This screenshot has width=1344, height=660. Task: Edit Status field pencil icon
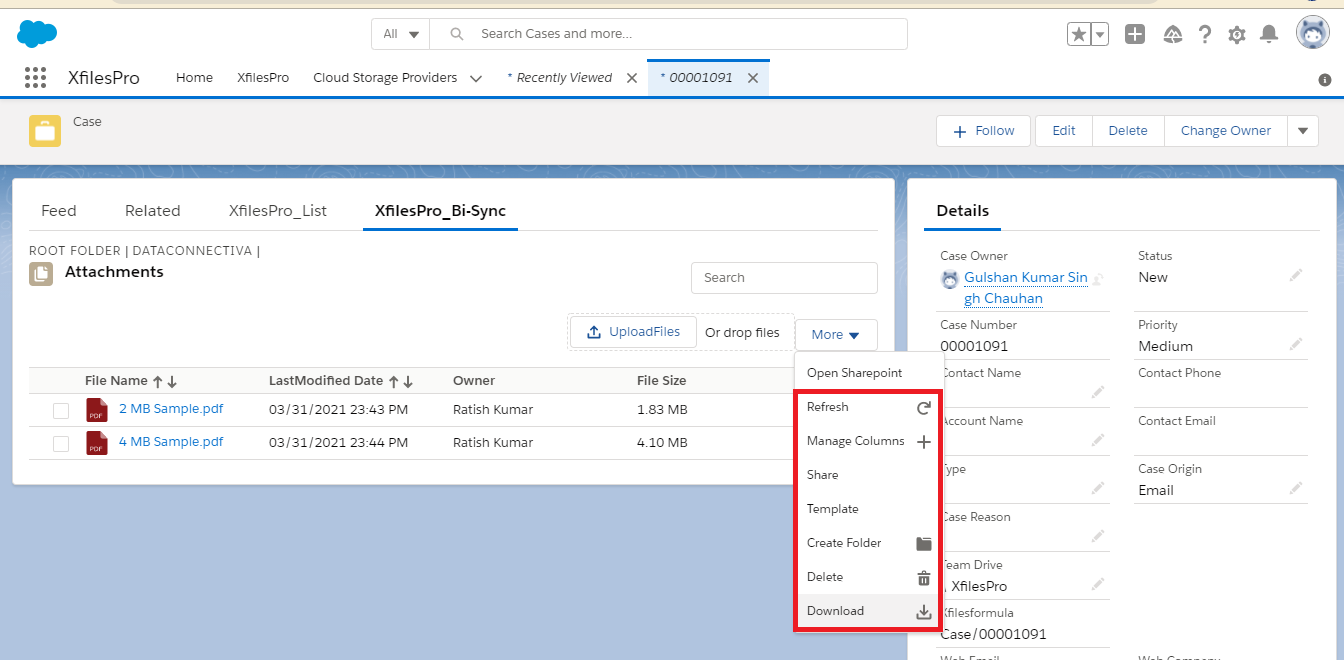click(1296, 275)
